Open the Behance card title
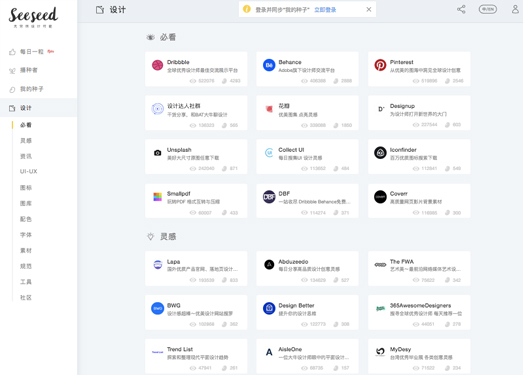 [290, 62]
